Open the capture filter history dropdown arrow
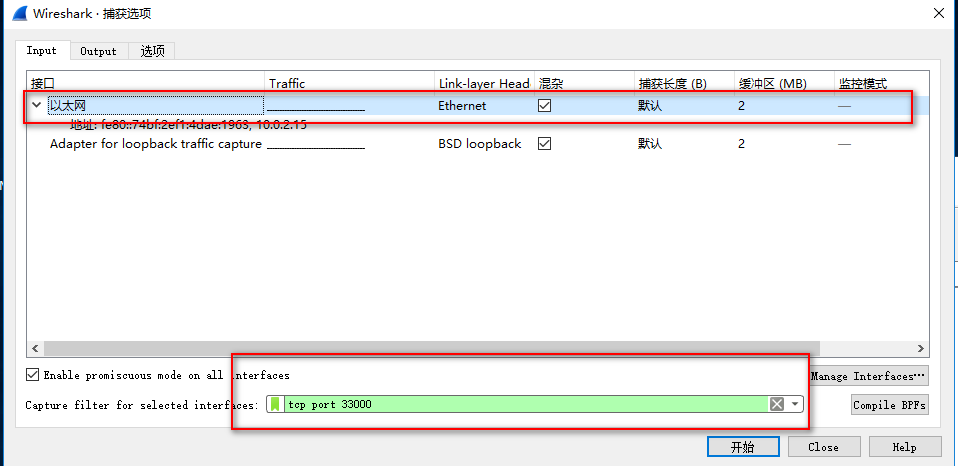 point(794,404)
